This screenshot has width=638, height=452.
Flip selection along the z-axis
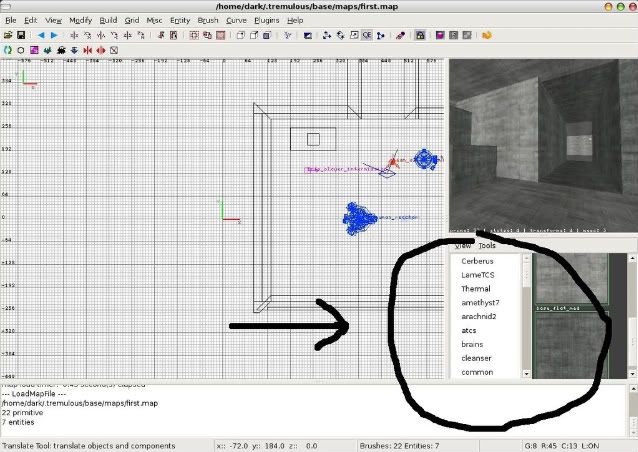pos(128,35)
